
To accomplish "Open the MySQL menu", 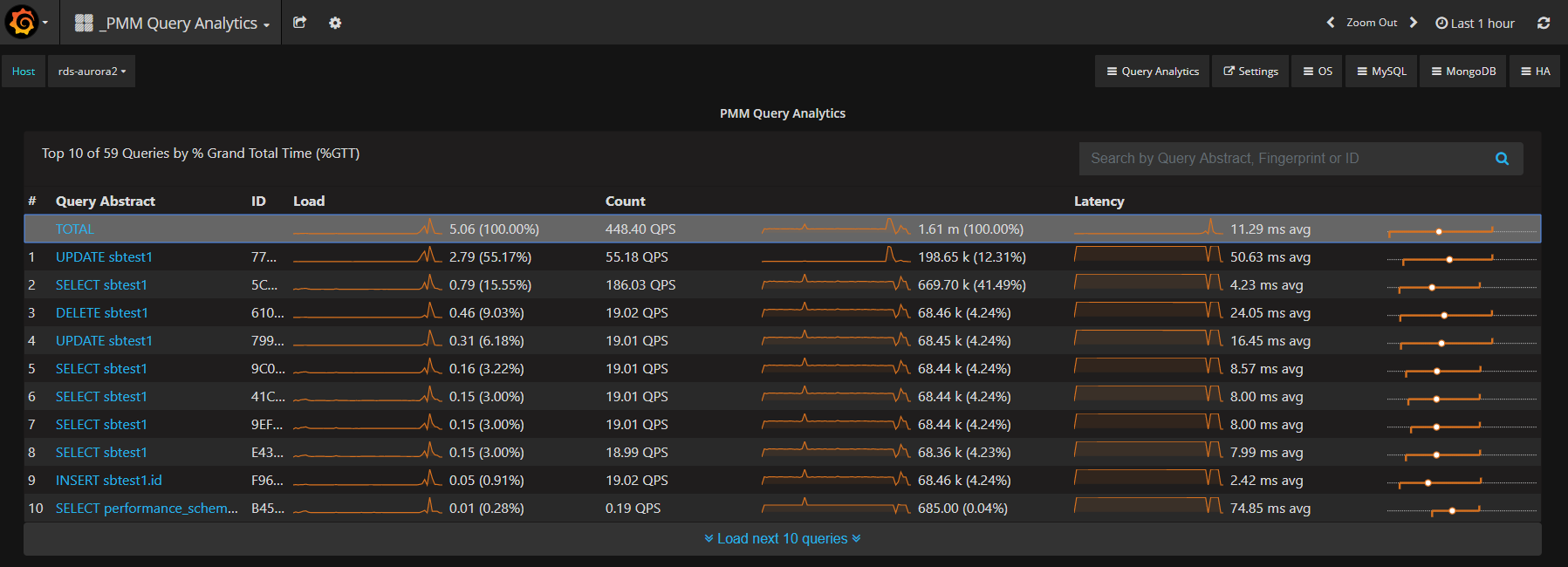I will (x=1381, y=72).
